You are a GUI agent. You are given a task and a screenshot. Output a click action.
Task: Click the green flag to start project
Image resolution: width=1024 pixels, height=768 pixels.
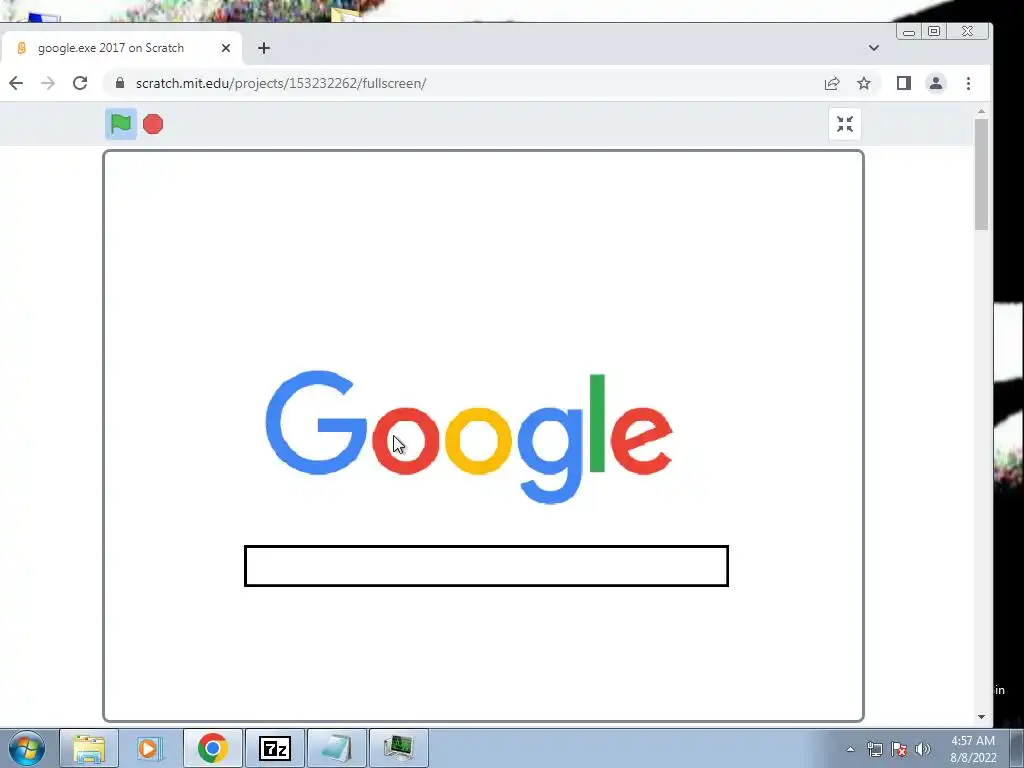coord(121,124)
